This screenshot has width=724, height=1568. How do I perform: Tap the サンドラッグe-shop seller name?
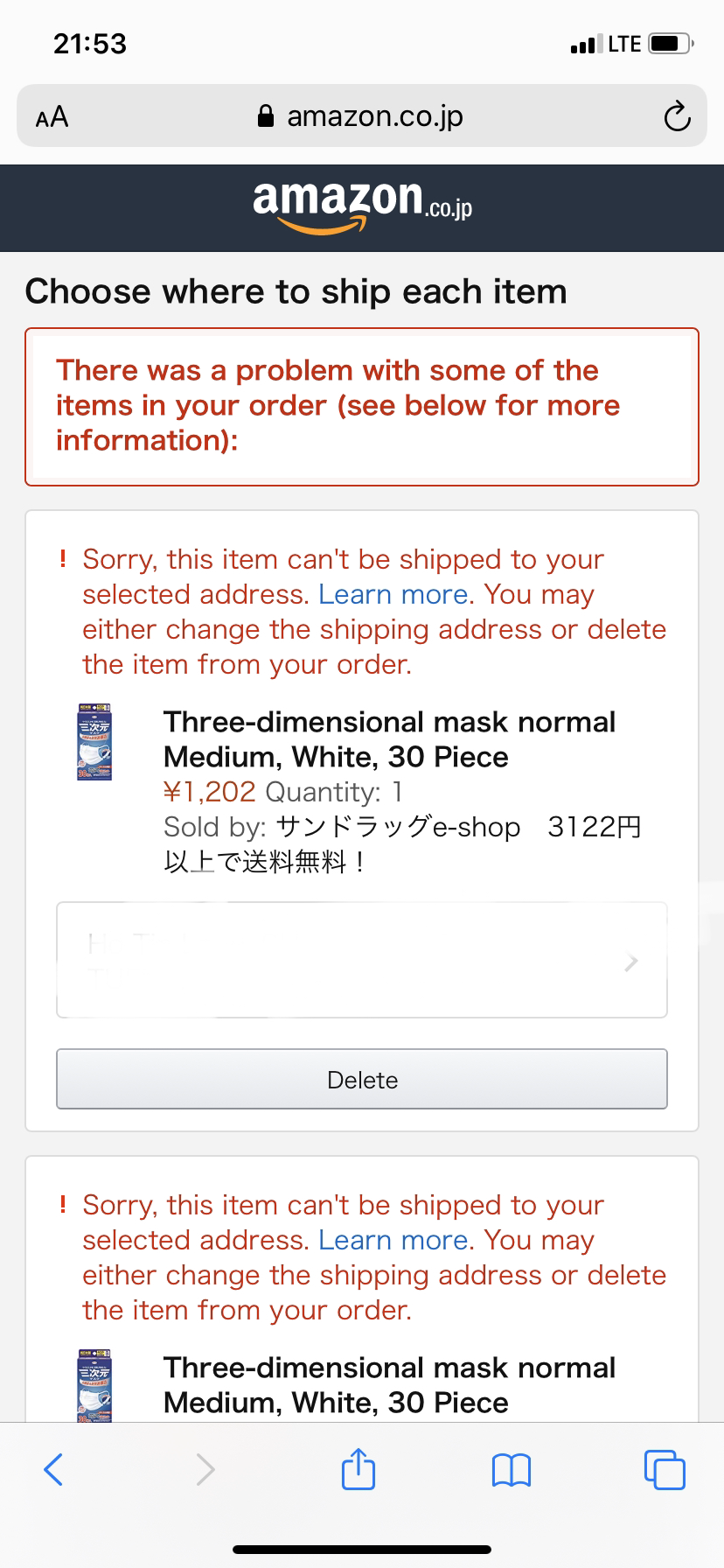(x=398, y=827)
